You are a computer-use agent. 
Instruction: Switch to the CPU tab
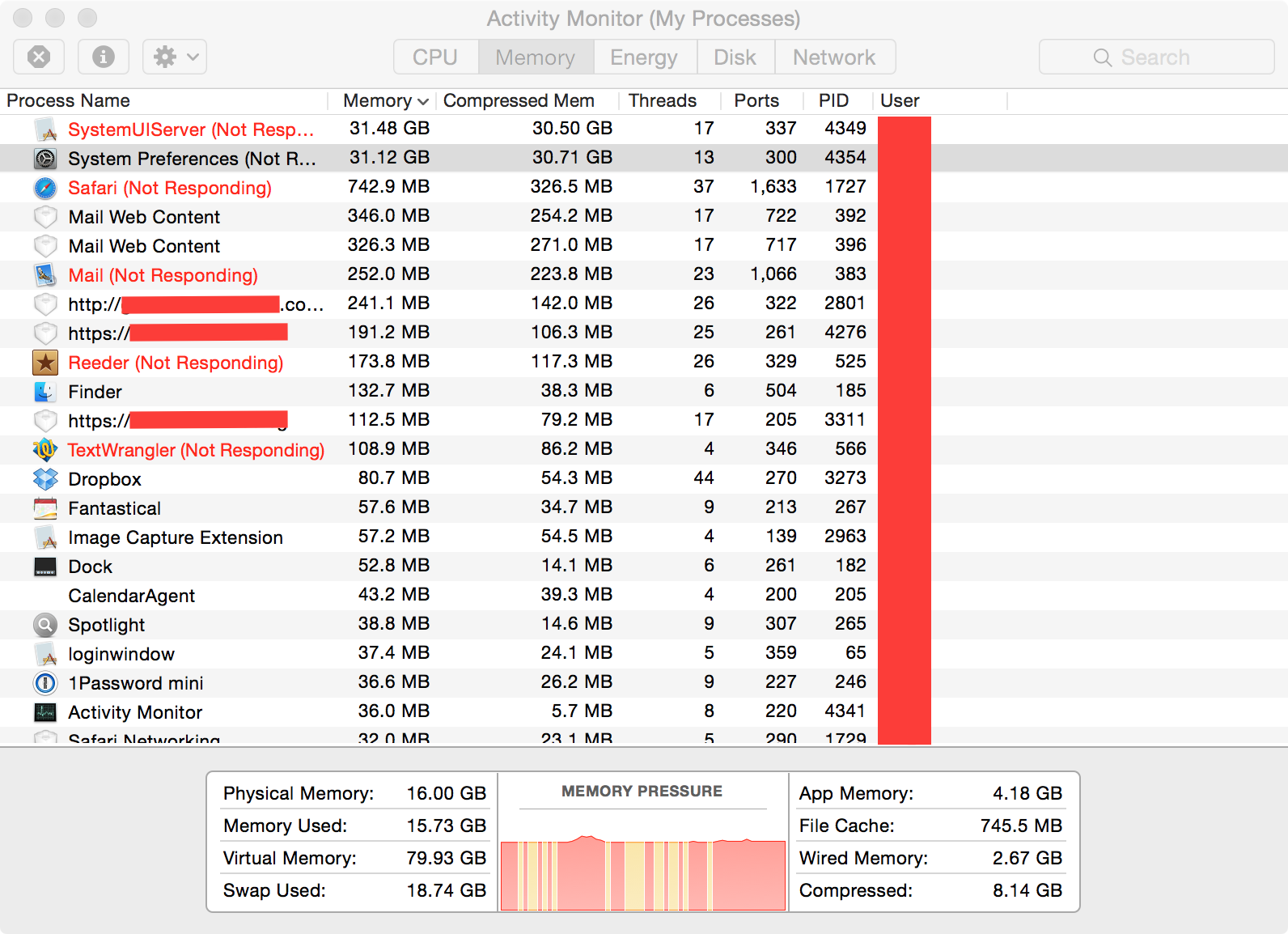(x=435, y=57)
